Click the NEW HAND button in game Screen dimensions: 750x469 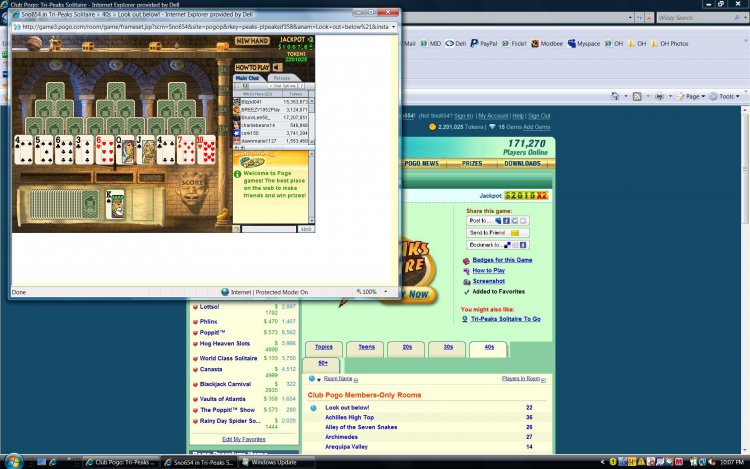[252, 41]
